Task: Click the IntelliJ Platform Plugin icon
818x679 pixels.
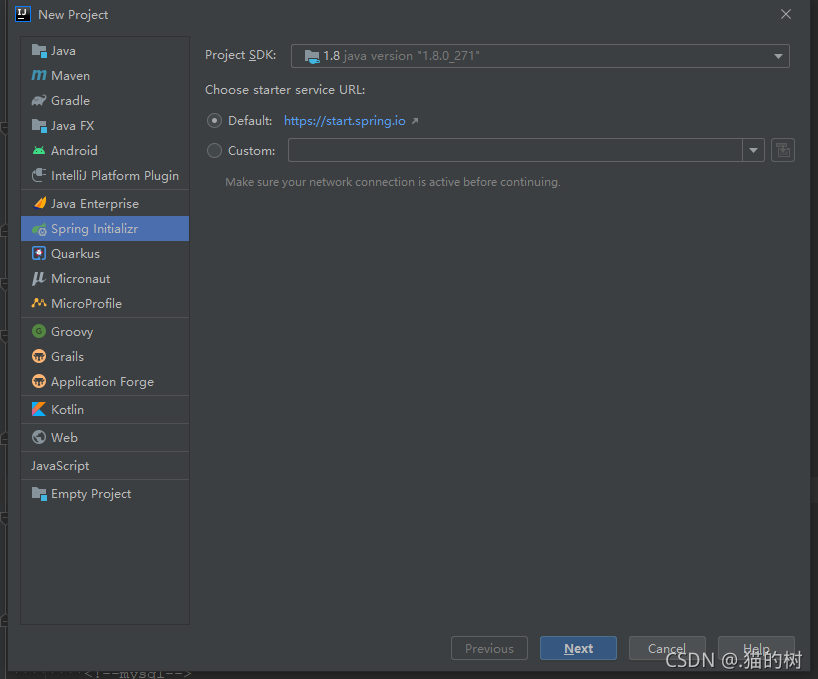Action: pos(39,175)
